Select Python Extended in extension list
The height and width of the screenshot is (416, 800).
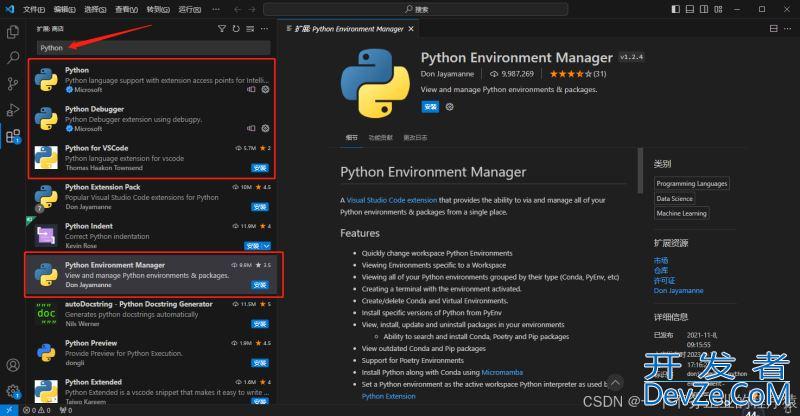(x=151, y=391)
